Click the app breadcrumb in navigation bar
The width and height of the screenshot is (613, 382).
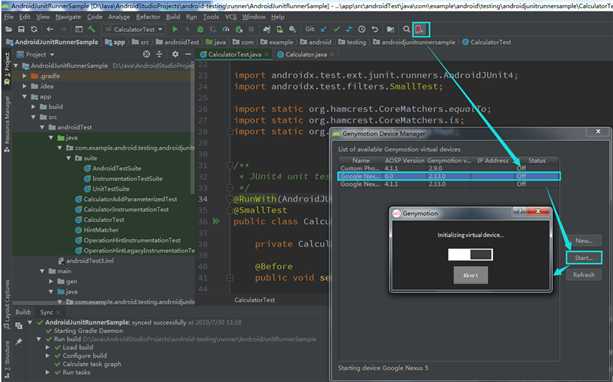[x=115, y=42]
